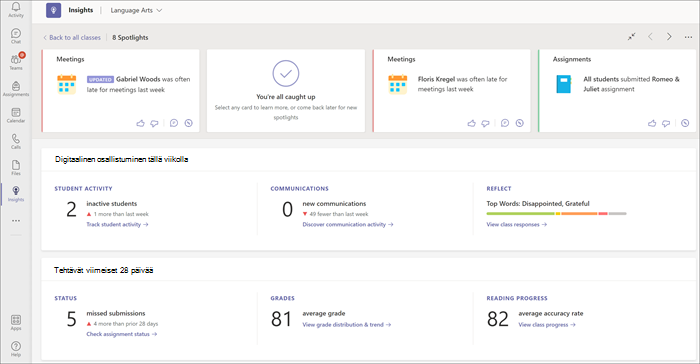The image size is (700, 364).
Task: Expand the Language Arts class dropdown
Action: point(136,10)
